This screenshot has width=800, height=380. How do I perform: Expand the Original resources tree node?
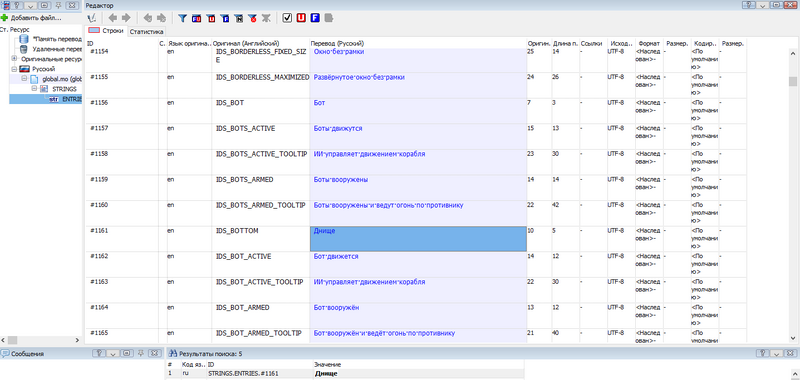click(x=14, y=59)
